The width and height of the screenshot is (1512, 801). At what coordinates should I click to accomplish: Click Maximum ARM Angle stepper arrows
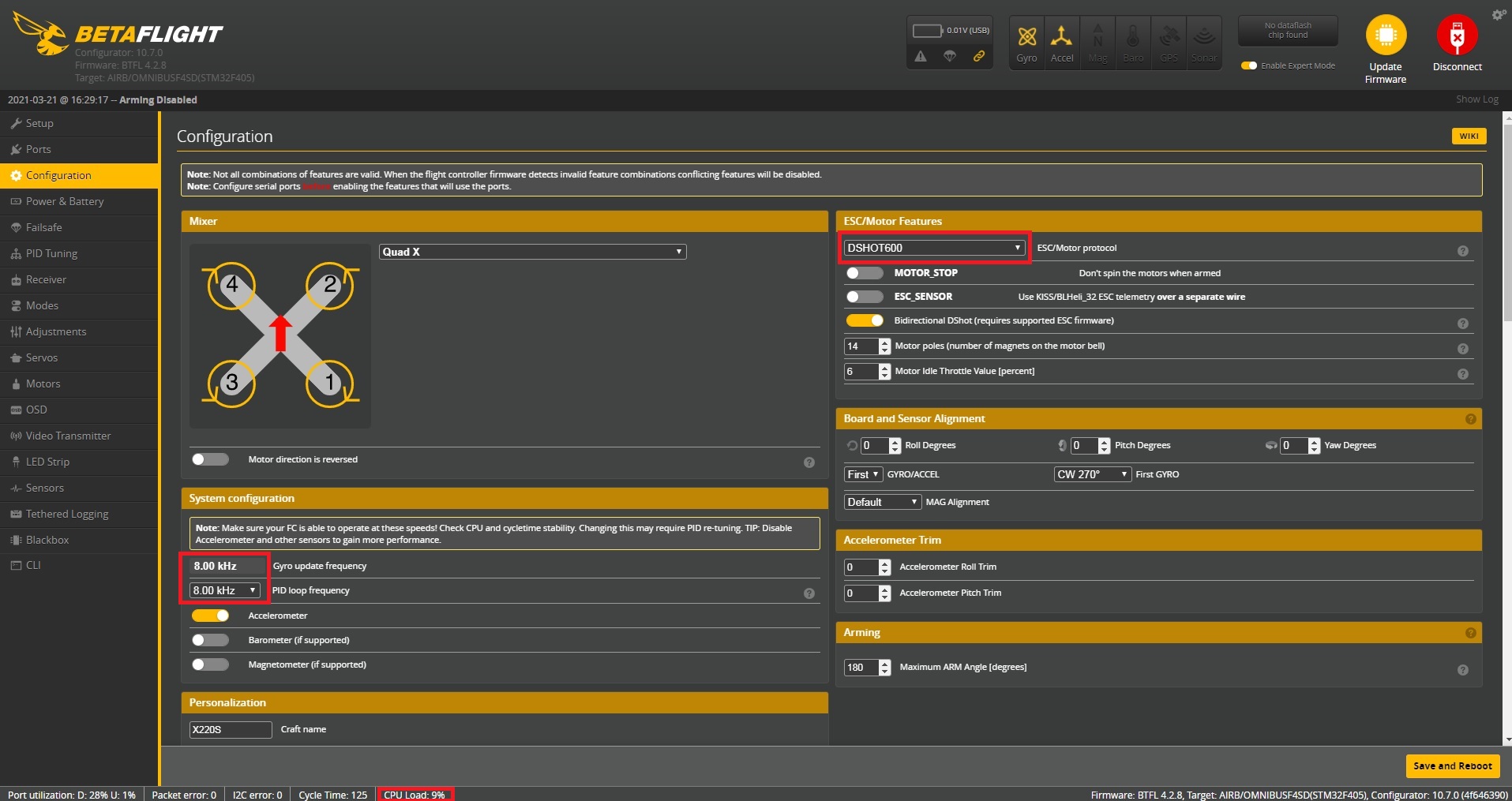tap(884, 668)
